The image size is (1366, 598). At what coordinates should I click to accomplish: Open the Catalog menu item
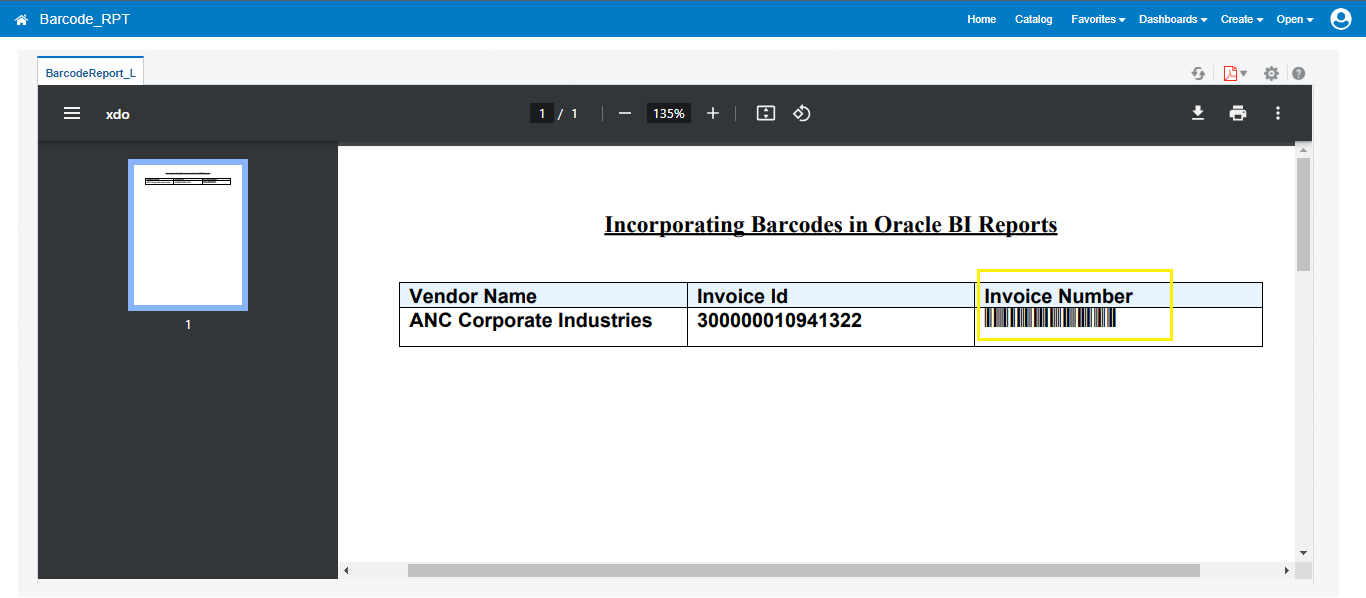(x=1033, y=19)
